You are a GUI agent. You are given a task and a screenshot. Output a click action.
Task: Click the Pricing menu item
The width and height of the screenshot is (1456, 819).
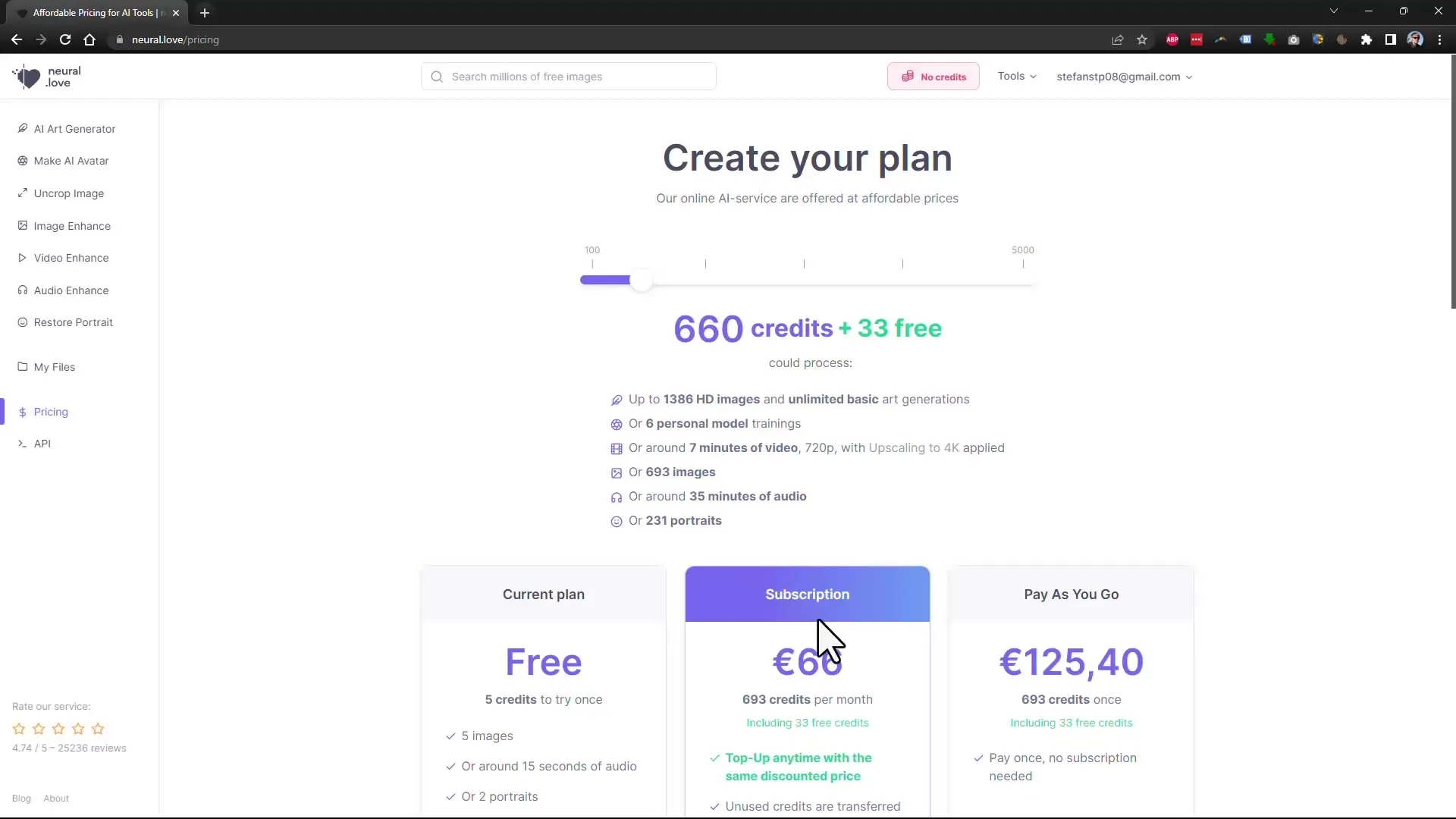tap(50, 411)
